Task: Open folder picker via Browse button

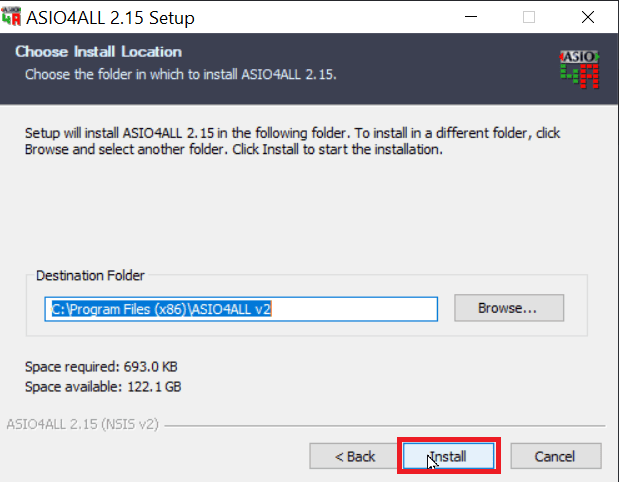Action: point(509,308)
